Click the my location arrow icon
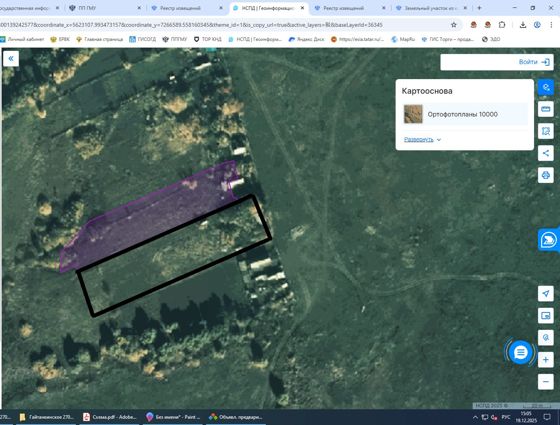The width and height of the screenshot is (560, 425). (545, 294)
